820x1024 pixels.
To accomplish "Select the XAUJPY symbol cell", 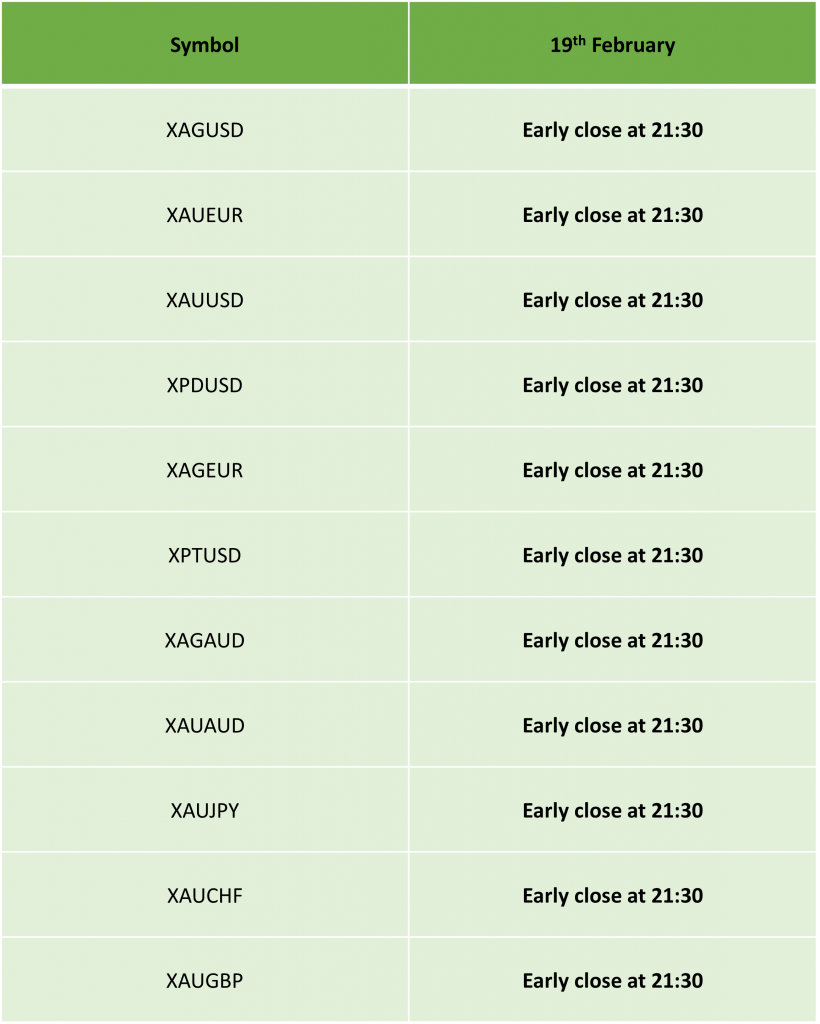I will (204, 810).
